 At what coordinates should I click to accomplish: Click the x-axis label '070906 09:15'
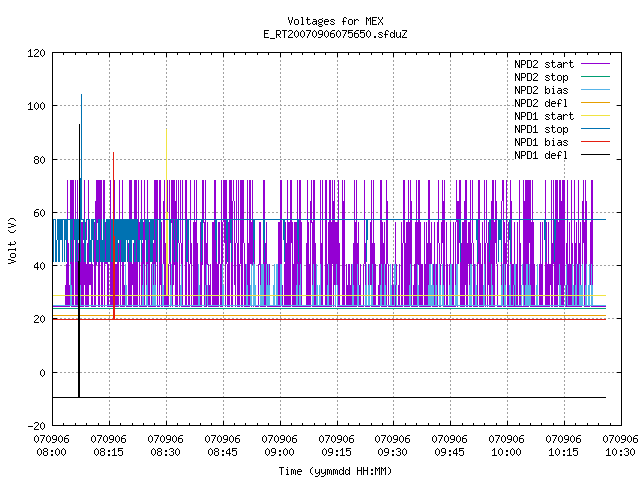336,446
